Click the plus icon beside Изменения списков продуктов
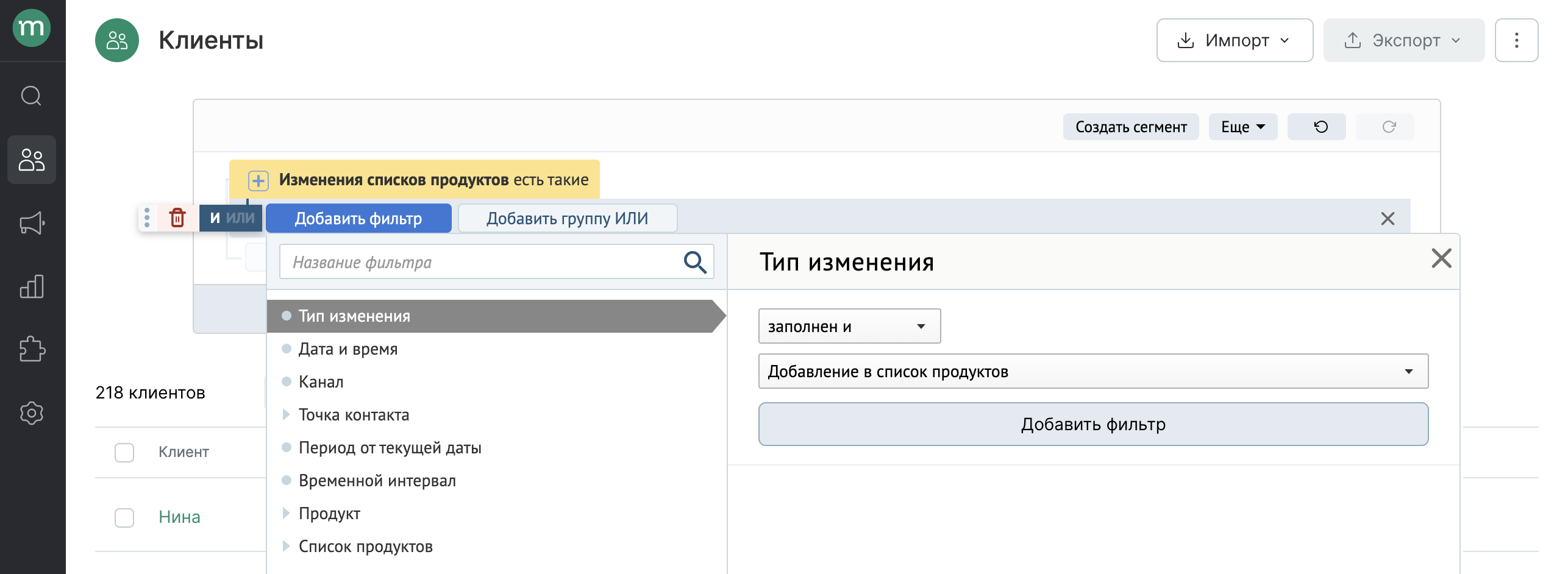The image size is (1568, 574). (x=258, y=180)
